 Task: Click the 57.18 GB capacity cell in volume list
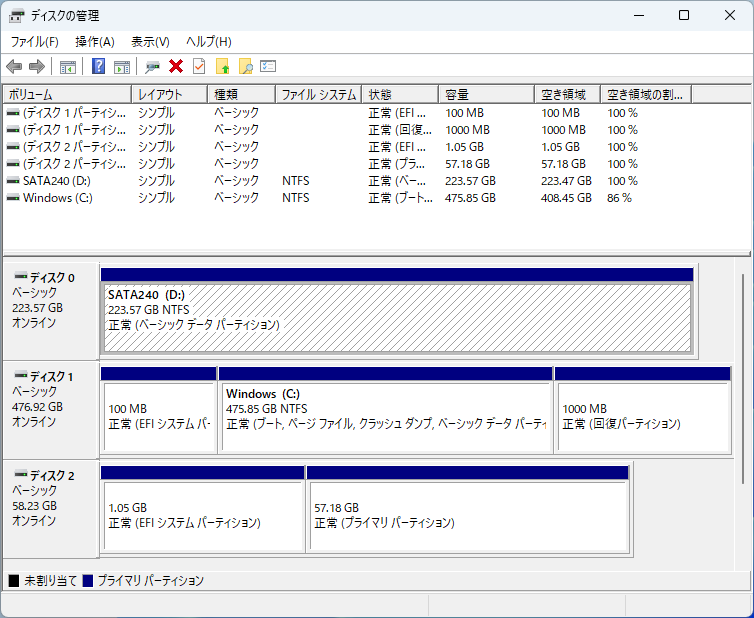click(467, 164)
